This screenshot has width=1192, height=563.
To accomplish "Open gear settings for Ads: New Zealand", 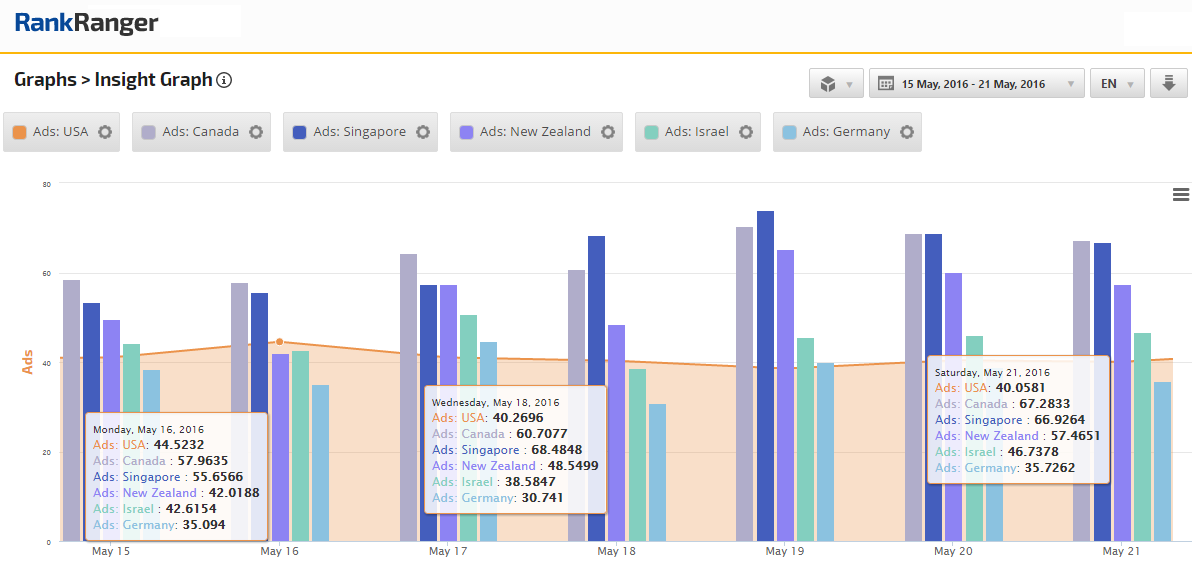I will tap(608, 132).
